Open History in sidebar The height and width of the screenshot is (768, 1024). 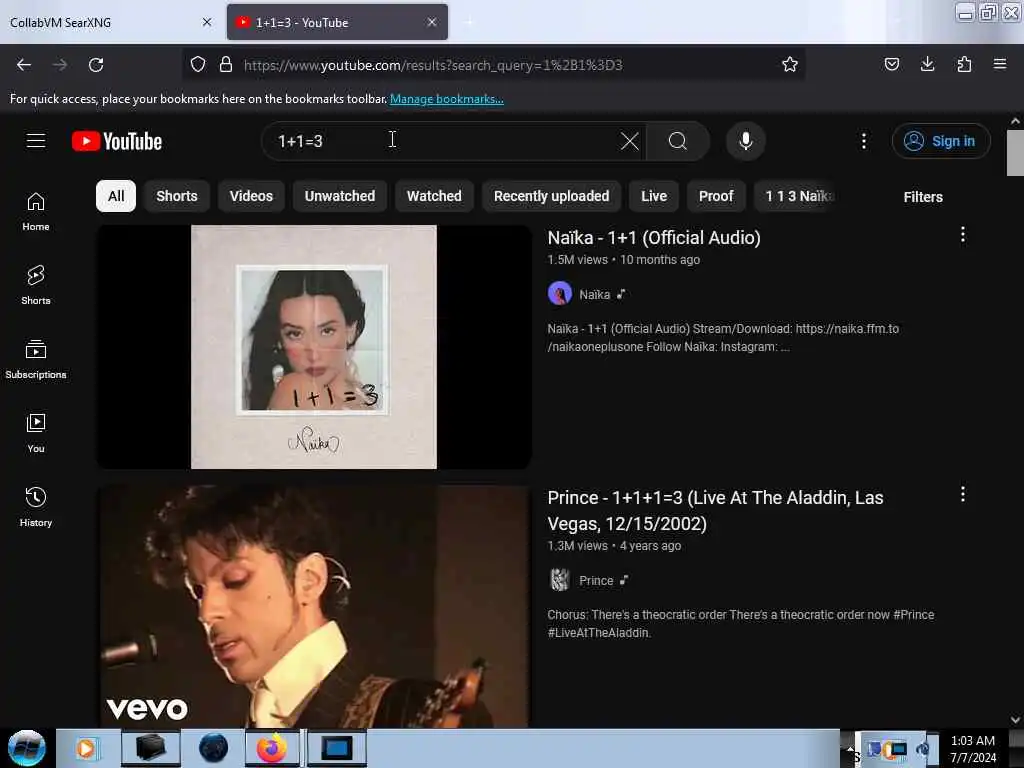coord(36,507)
